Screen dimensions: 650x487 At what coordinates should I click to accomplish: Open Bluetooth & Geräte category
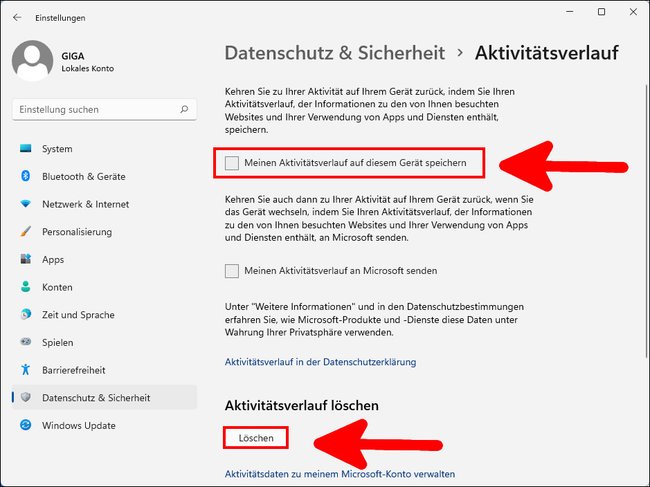point(84,177)
